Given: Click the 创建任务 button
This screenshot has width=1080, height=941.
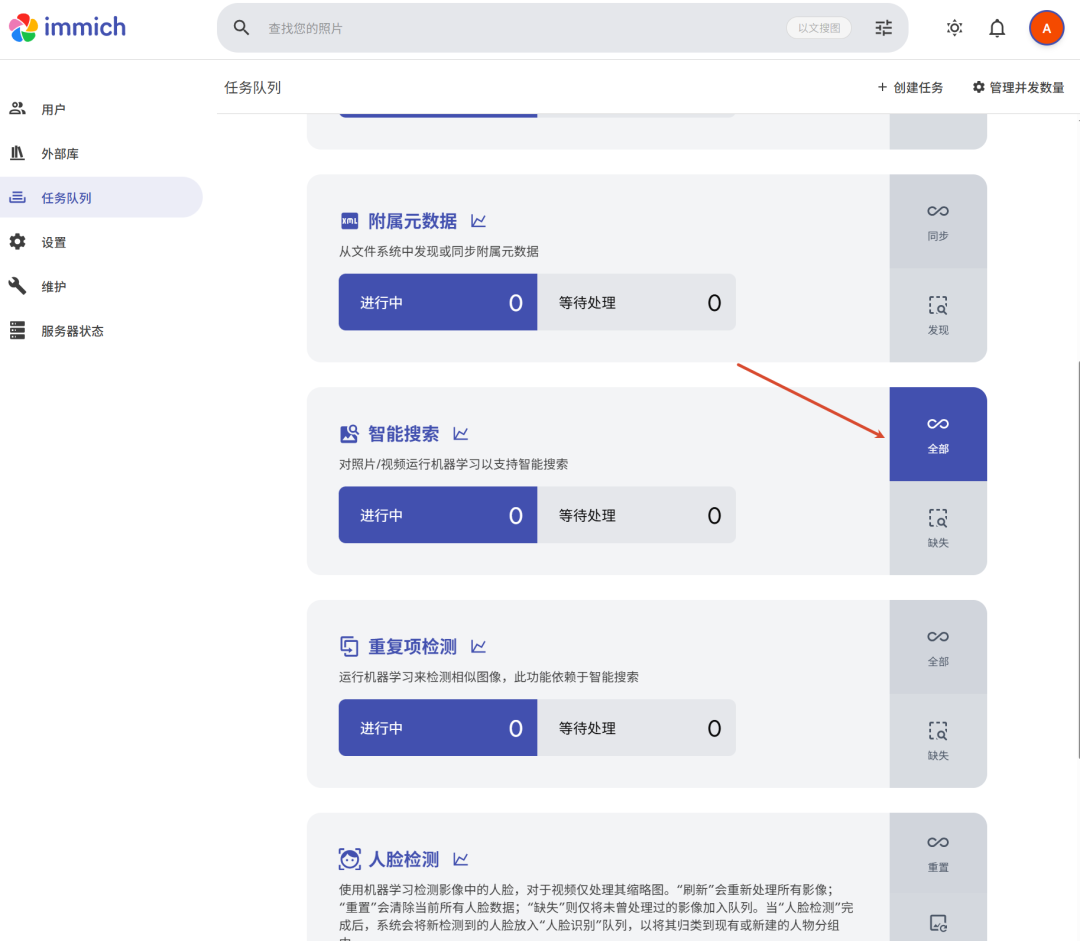Looking at the screenshot, I should 911,87.
